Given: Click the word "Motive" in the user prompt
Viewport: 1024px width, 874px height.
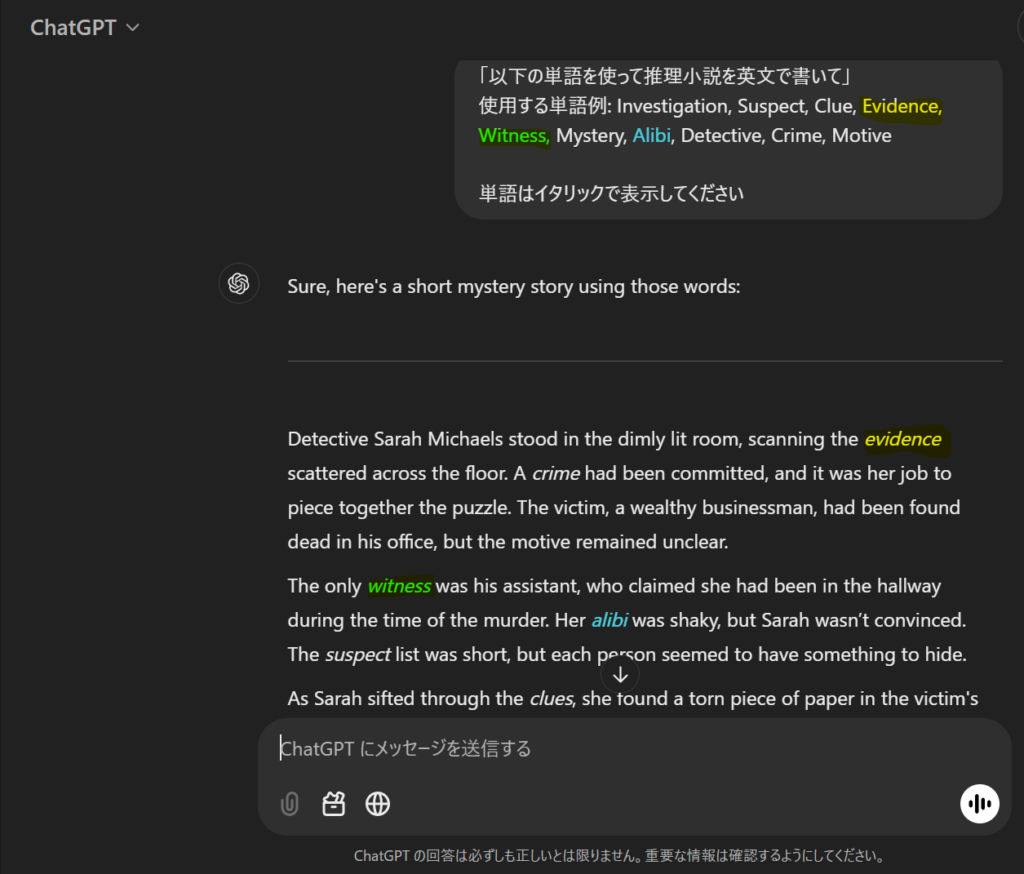Looking at the screenshot, I should click(861, 135).
